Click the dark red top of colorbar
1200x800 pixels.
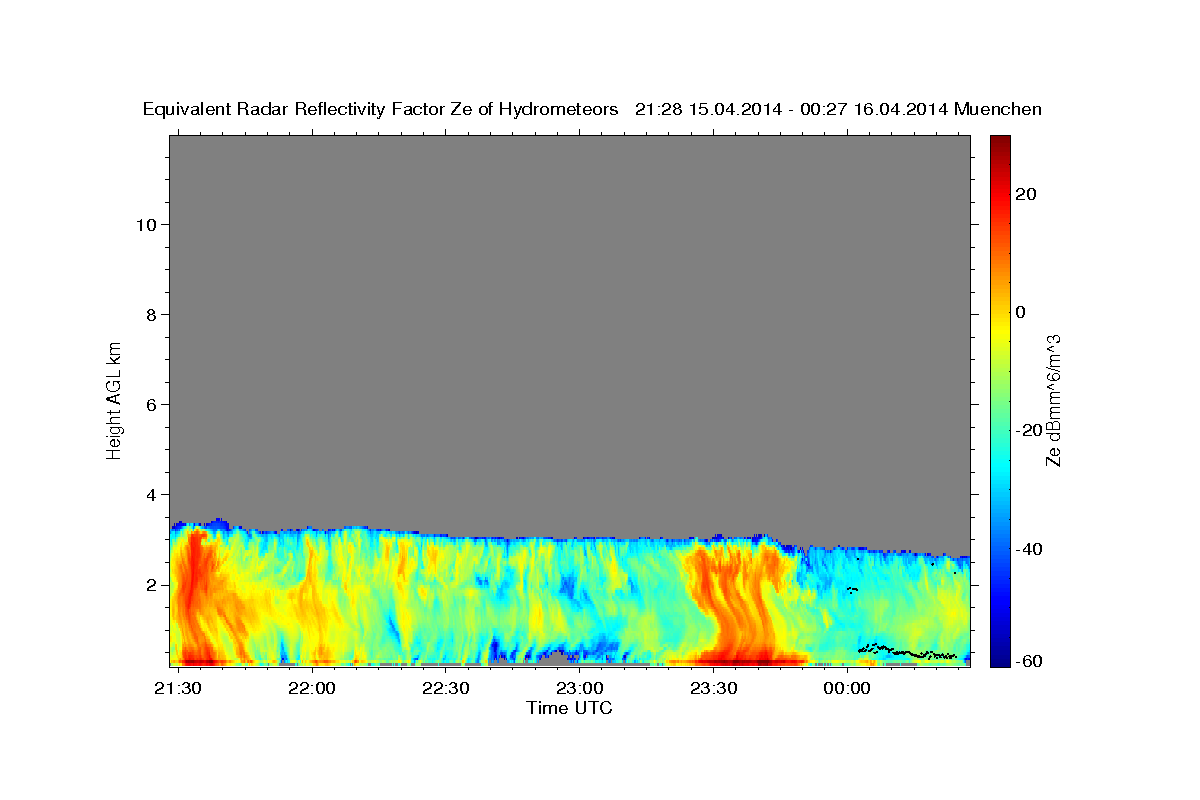[999, 145]
